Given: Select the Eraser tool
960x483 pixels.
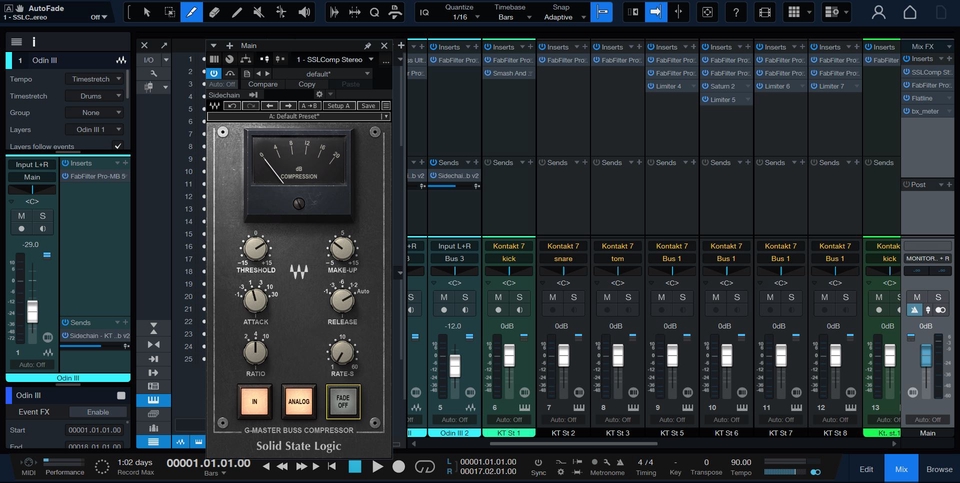Looking at the screenshot, I should click(x=214, y=12).
